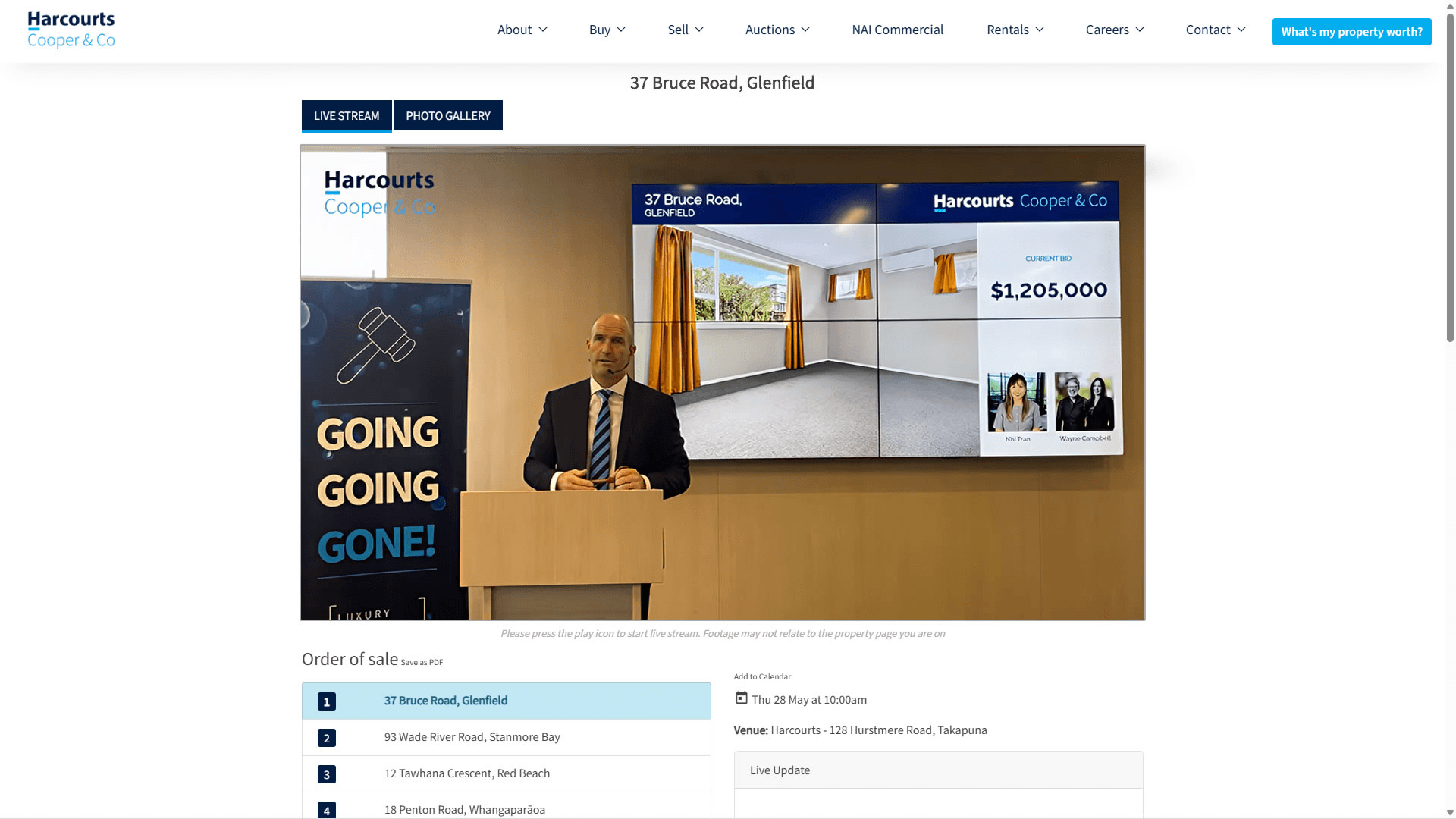Expand the Rentals menu chevron
The height and width of the screenshot is (819, 1456).
tap(1040, 30)
